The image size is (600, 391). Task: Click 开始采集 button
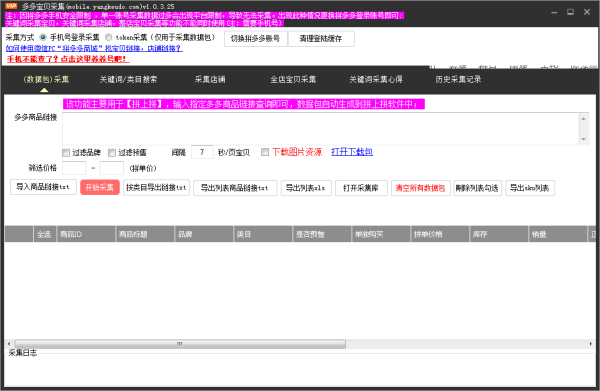pos(99,187)
